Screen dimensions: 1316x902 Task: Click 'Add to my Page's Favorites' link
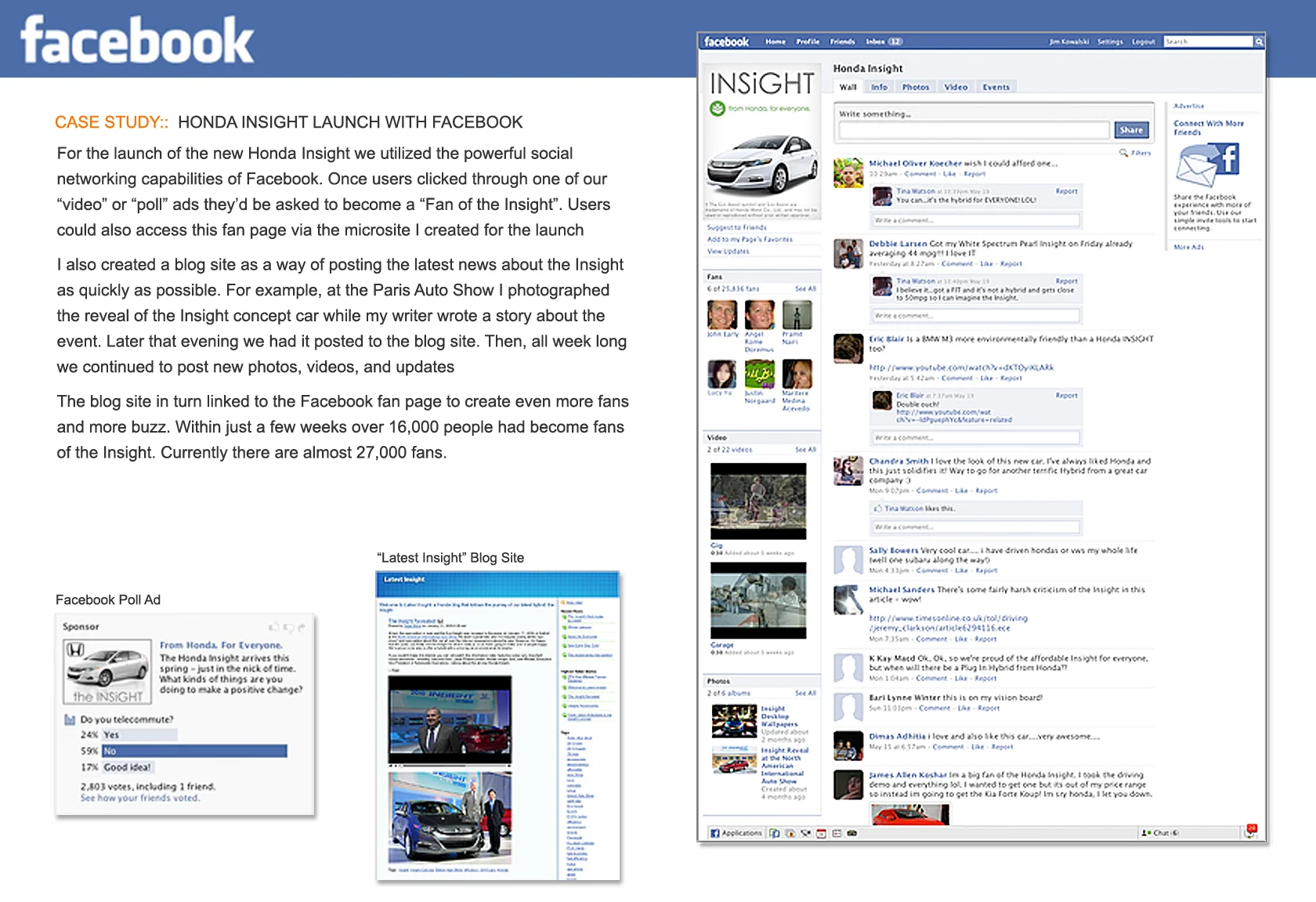click(750, 239)
